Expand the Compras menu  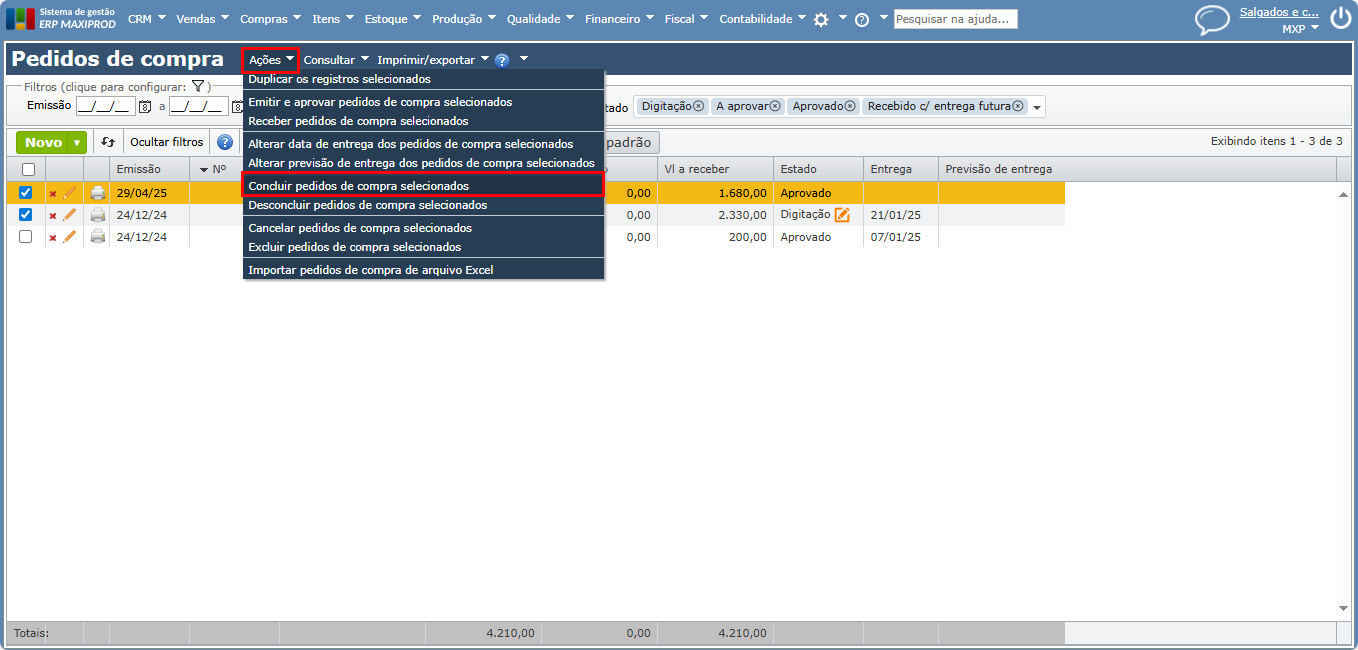point(271,19)
